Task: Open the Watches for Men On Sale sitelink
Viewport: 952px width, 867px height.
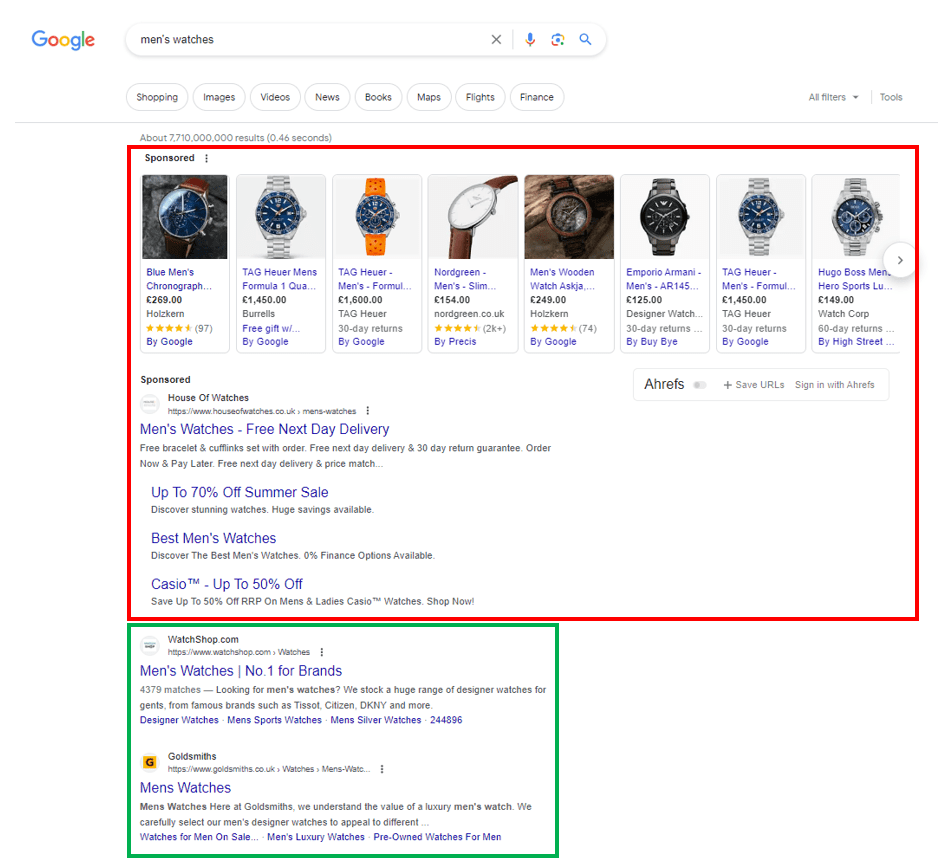Action: coord(199,837)
